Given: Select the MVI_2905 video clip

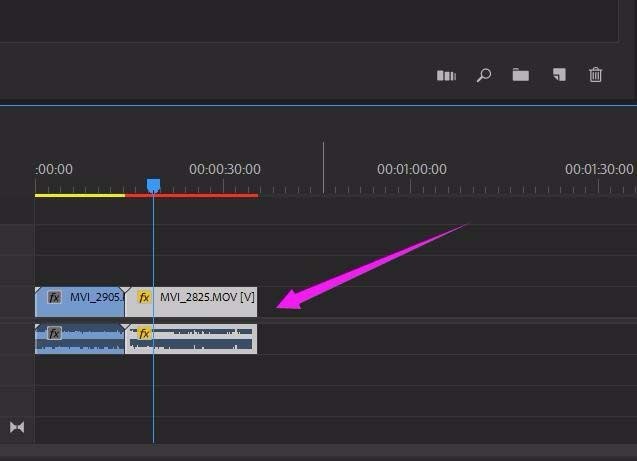Looking at the screenshot, I should coord(80,302).
